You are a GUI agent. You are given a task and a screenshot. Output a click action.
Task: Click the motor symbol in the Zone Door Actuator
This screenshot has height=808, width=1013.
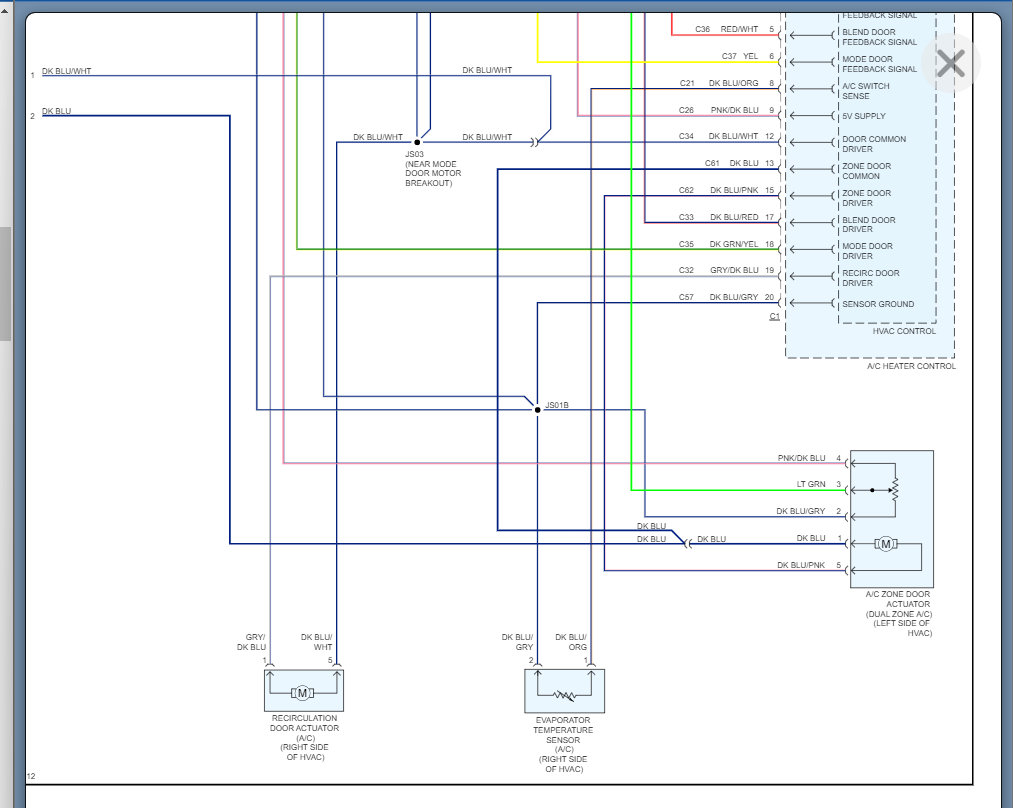[x=886, y=544]
